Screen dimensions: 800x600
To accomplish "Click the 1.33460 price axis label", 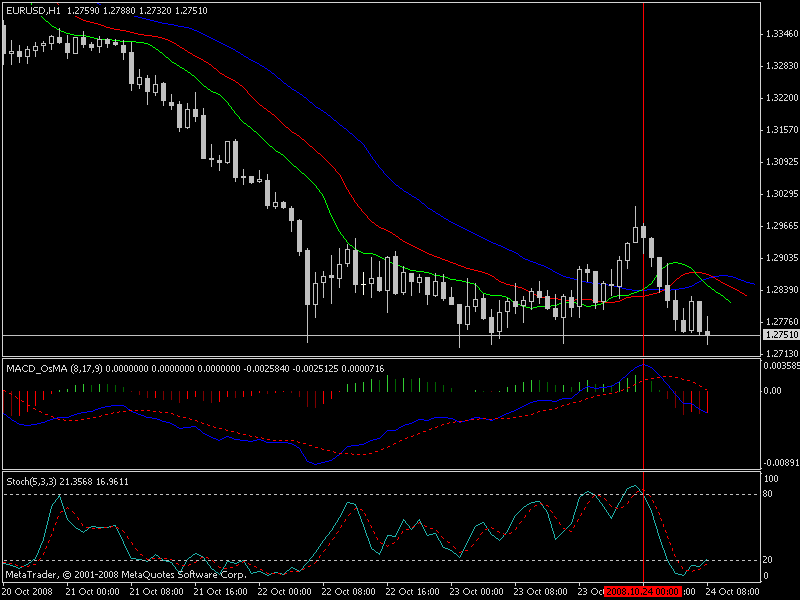I will pyautogui.click(x=778, y=33).
